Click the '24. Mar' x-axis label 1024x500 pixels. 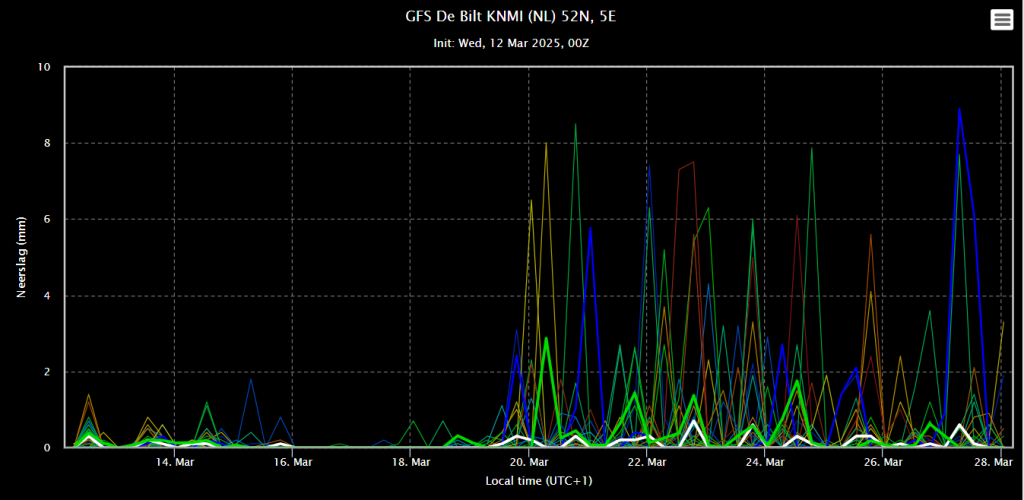pyautogui.click(x=765, y=463)
